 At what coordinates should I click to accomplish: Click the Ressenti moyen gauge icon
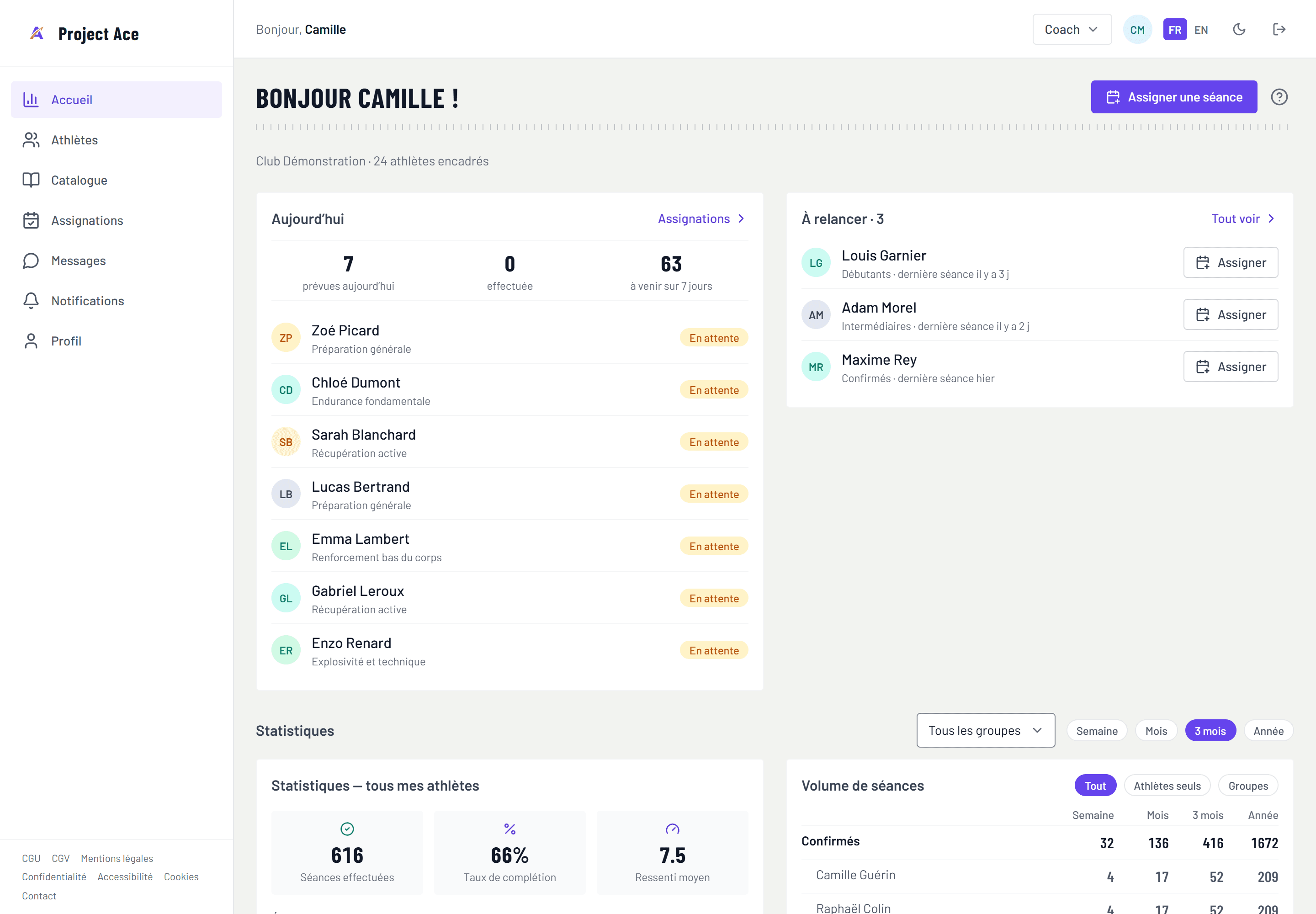[x=672, y=829]
